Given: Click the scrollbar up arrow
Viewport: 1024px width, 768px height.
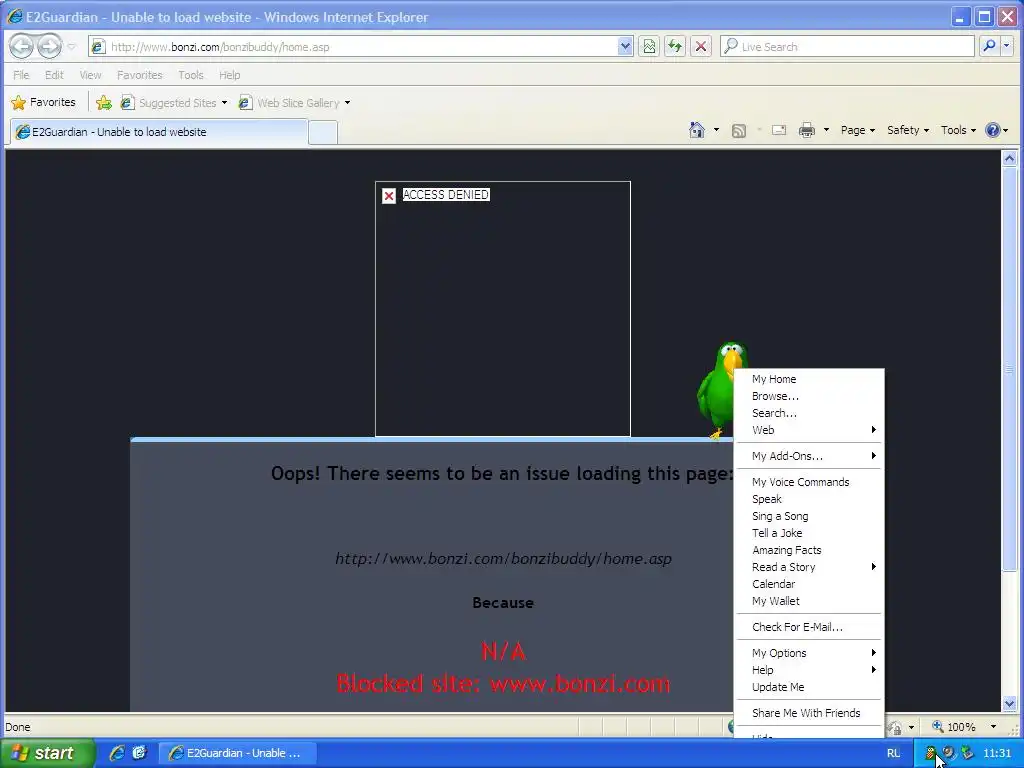Looking at the screenshot, I should pyautogui.click(x=1010, y=158).
